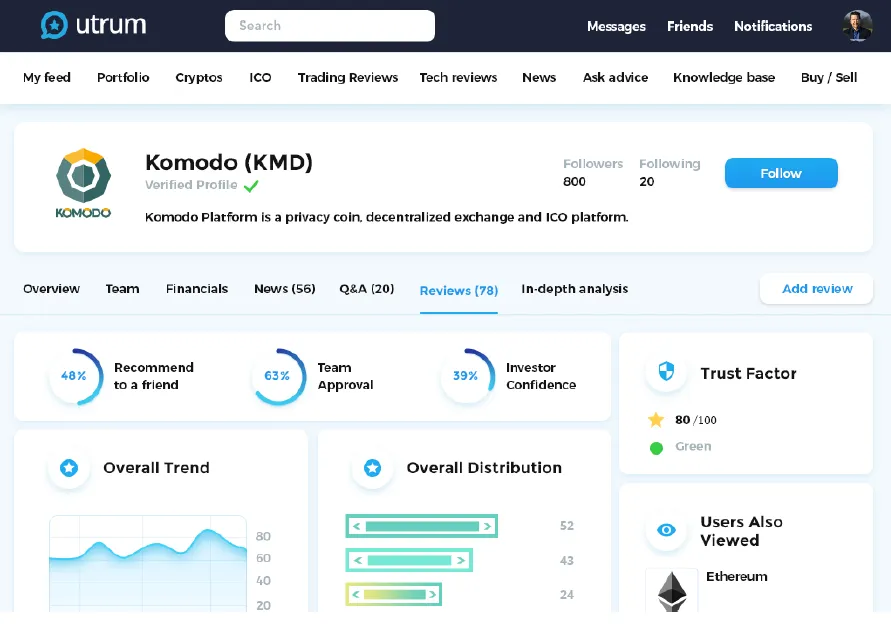The height and width of the screenshot is (631, 891).
Task: Open Messages in the top bar
Action: click(616, 26)
